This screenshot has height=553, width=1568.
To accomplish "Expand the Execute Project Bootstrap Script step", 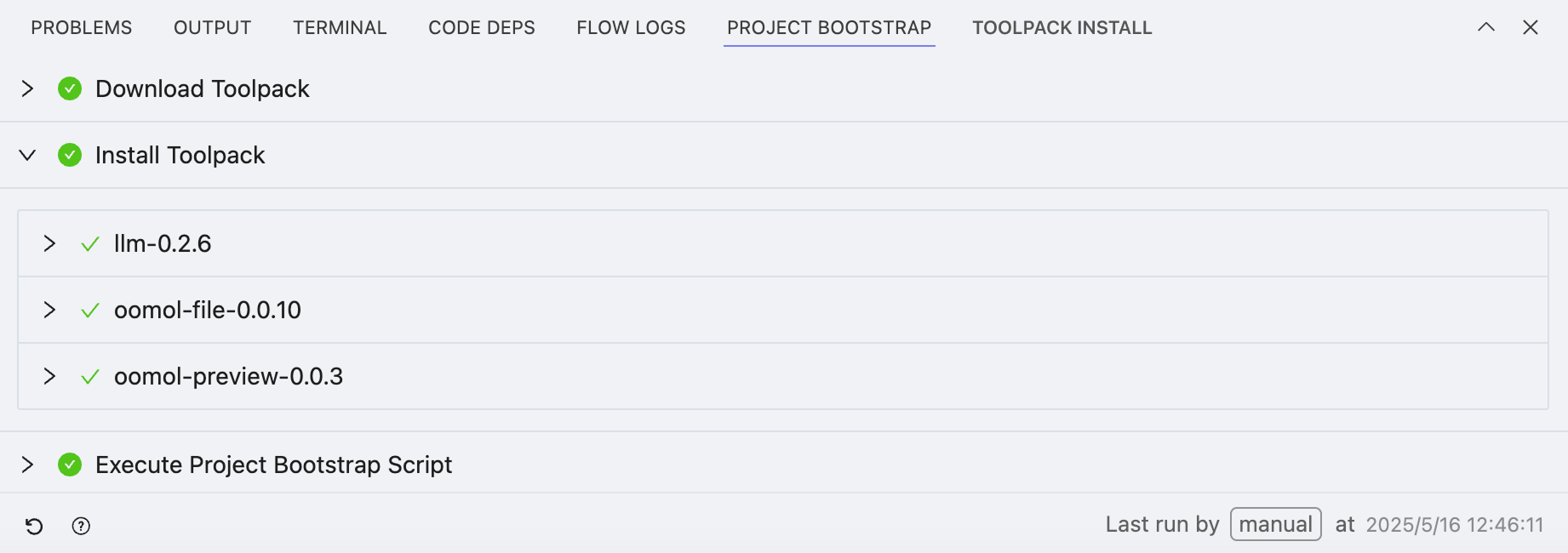I will [27, 465].
